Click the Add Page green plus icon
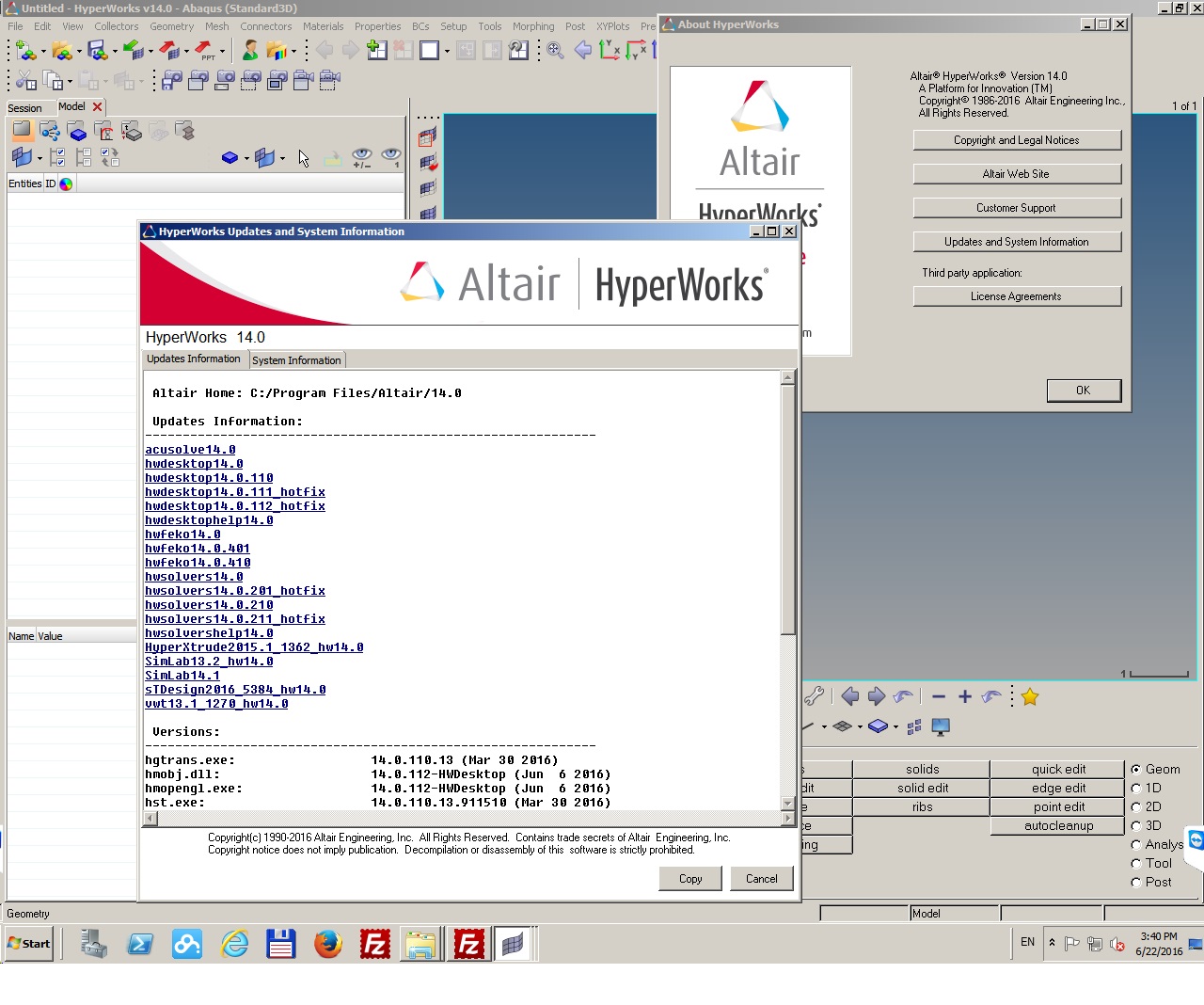This screenshot has height=1005, width=1204. pos(376,50)
